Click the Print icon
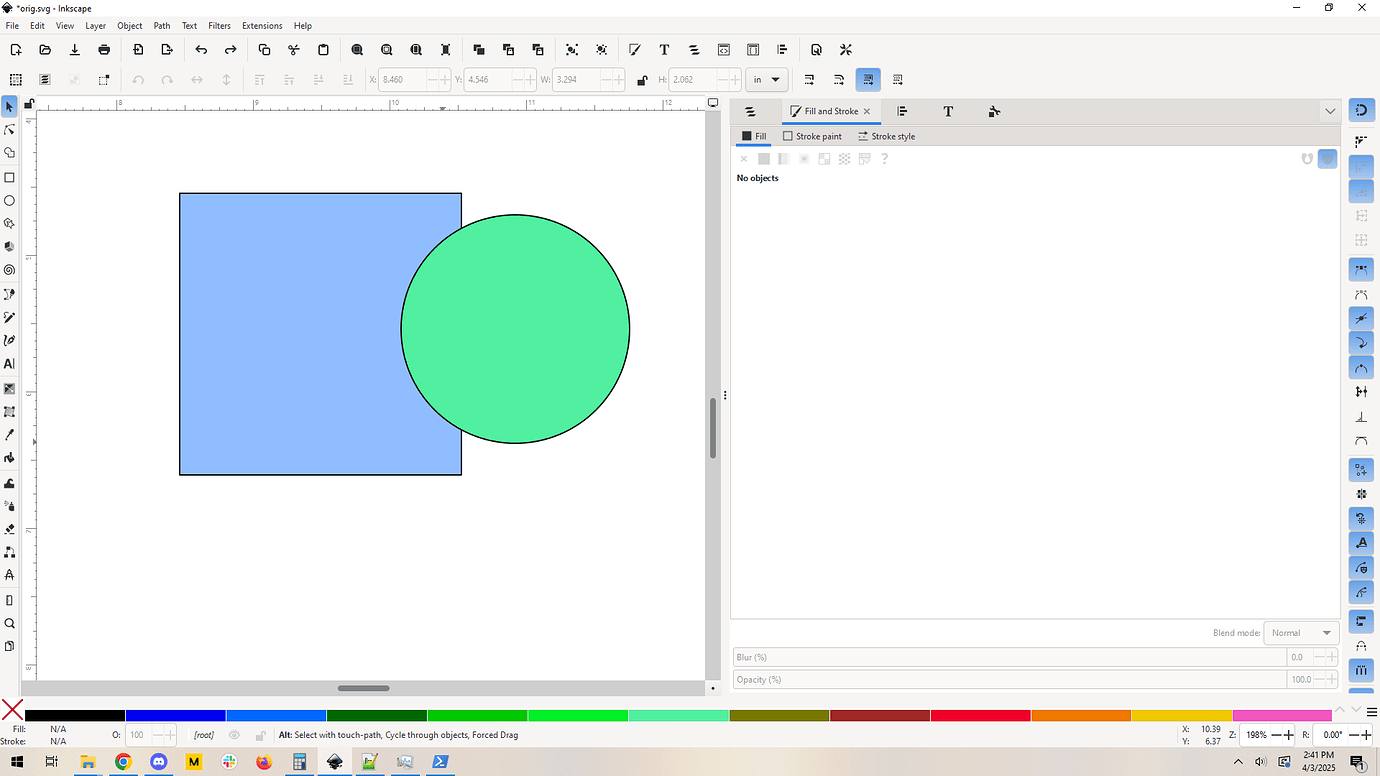This screenshot has height=776, width=1380. [104, 49]
